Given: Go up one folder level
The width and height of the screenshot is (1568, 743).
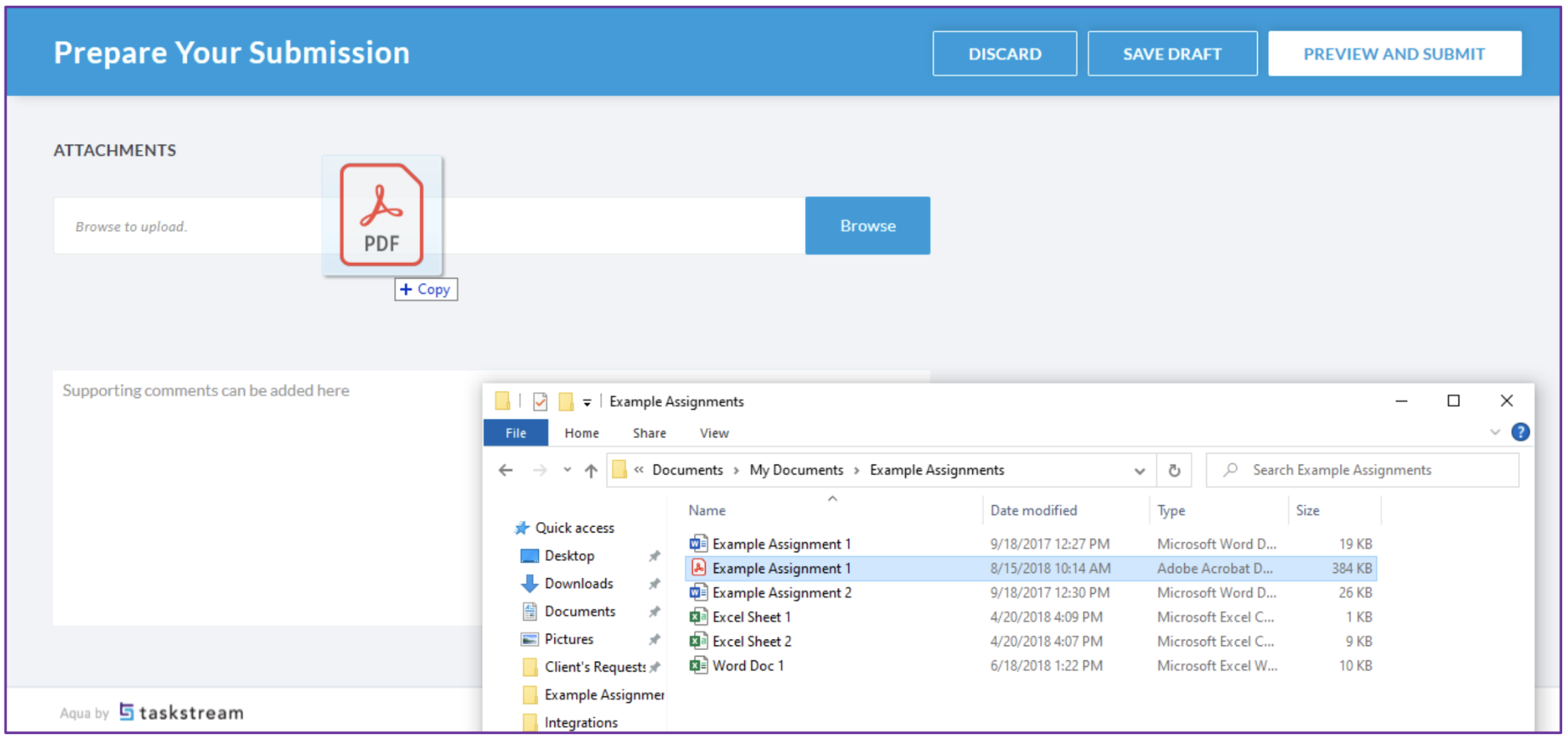Looking at the screenshot, I should (591, 470).
